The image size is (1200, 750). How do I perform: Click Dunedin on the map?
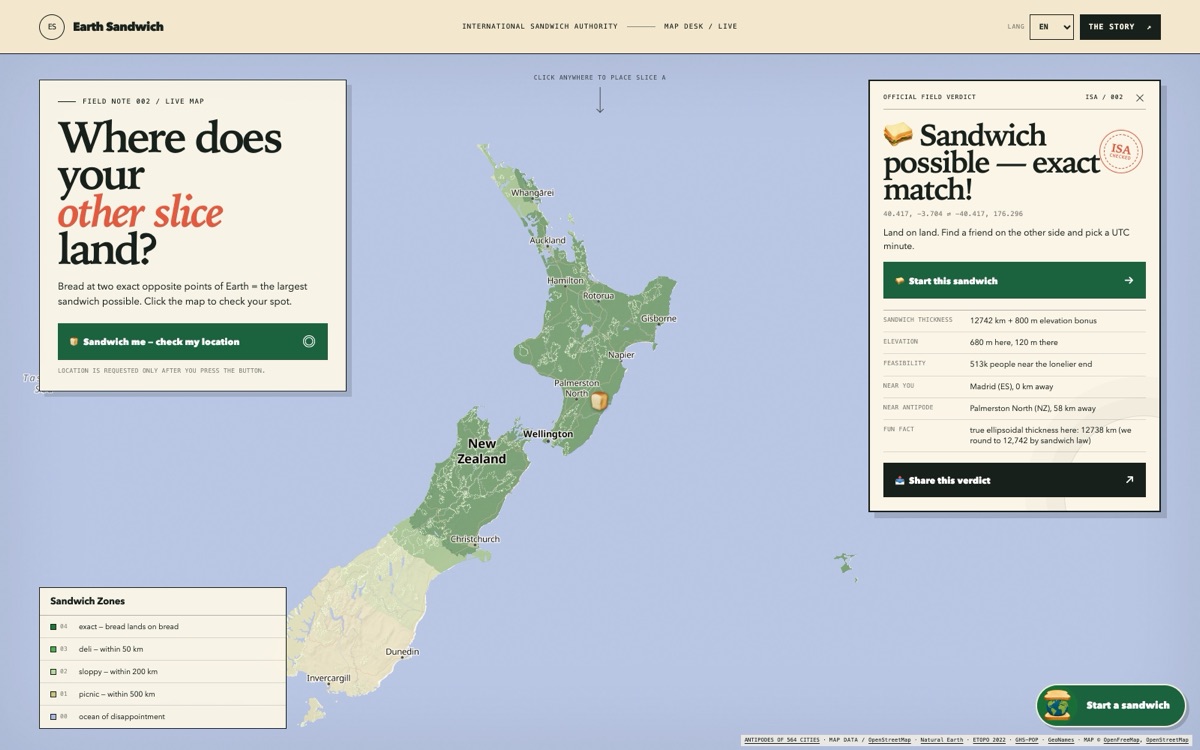(x=402, y=652)
